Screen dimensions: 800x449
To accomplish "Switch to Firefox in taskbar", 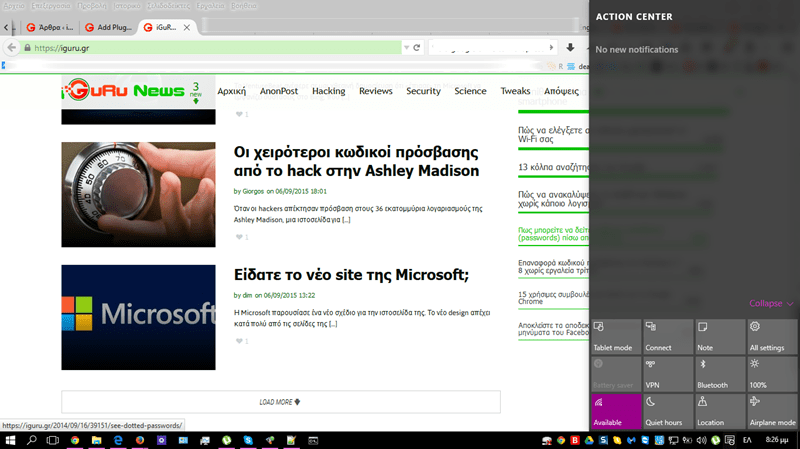I will [140, 440].
